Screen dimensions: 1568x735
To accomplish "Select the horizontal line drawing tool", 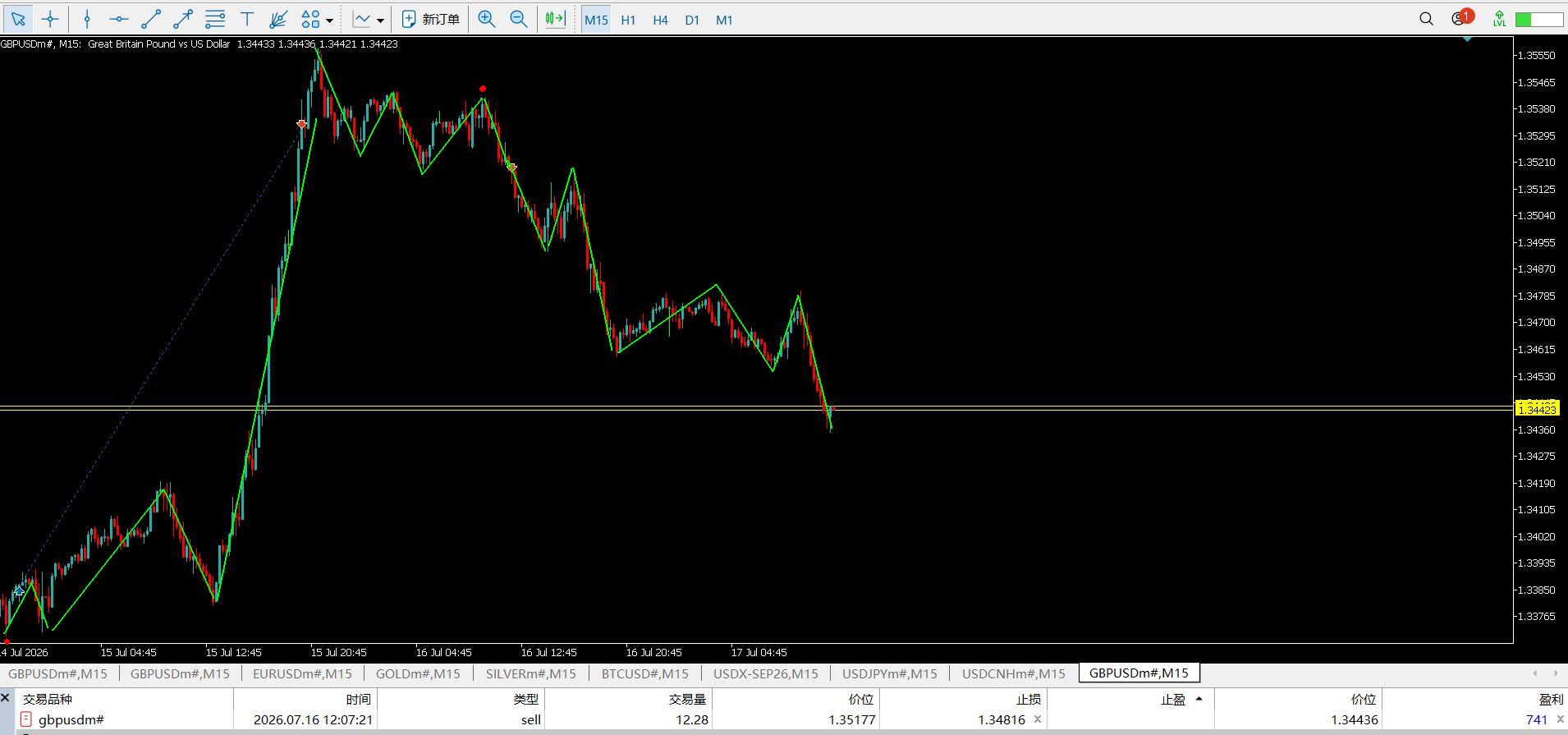I will (118, 19).
